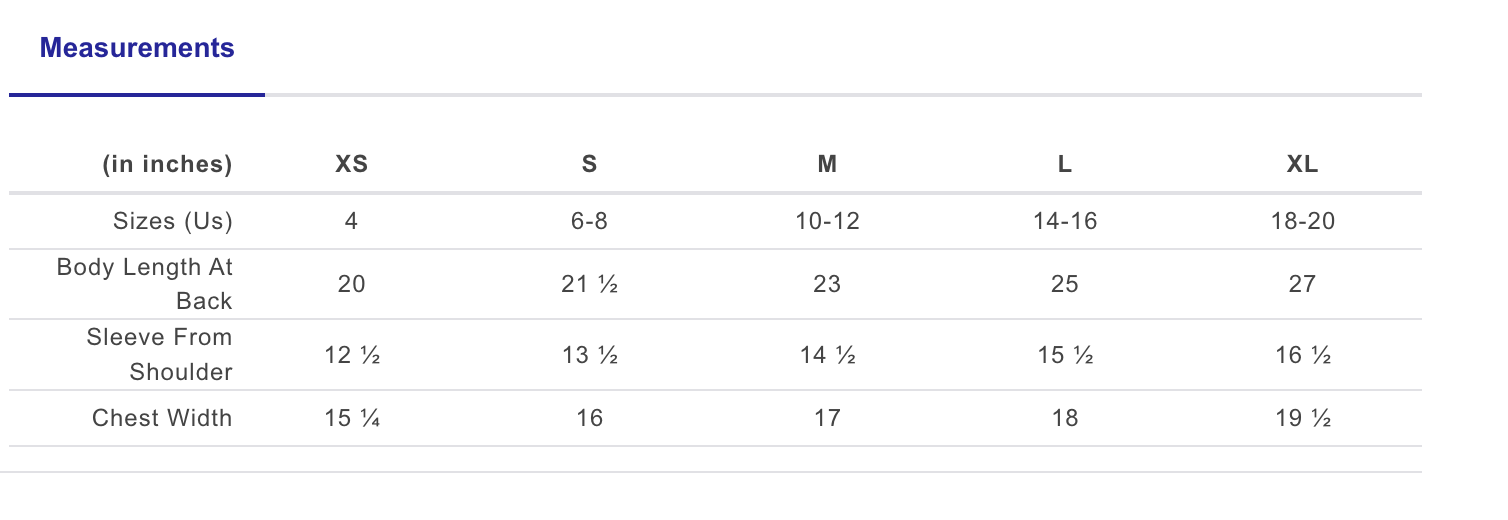The height and width of the screenshot is (520, 1508).
Task: Click the M size column header
Action: [827, 165]
